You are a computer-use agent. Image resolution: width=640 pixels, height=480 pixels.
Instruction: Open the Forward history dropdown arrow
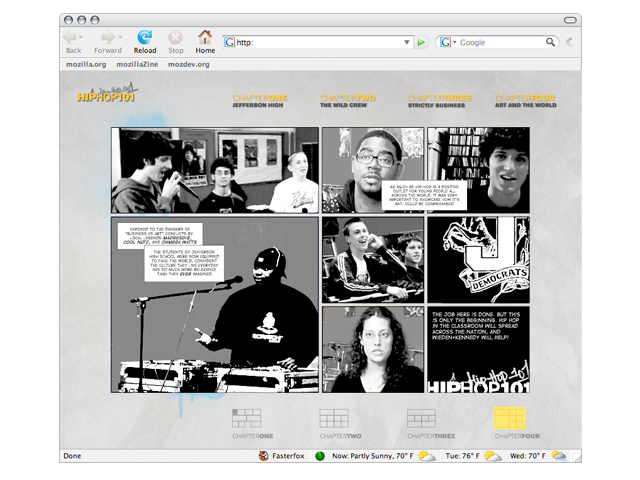(x=120, y=37)
